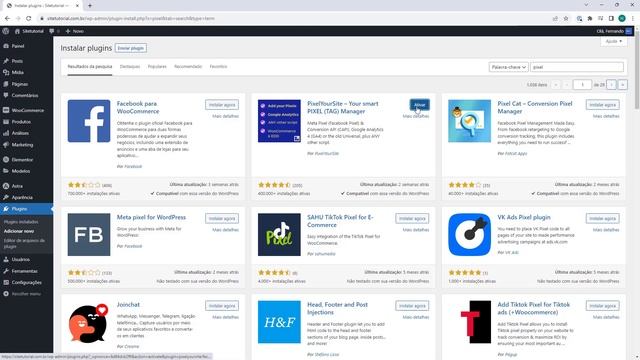Install Meta pixel for WordPress
The image size is (640, 360).
pos(222,218)
